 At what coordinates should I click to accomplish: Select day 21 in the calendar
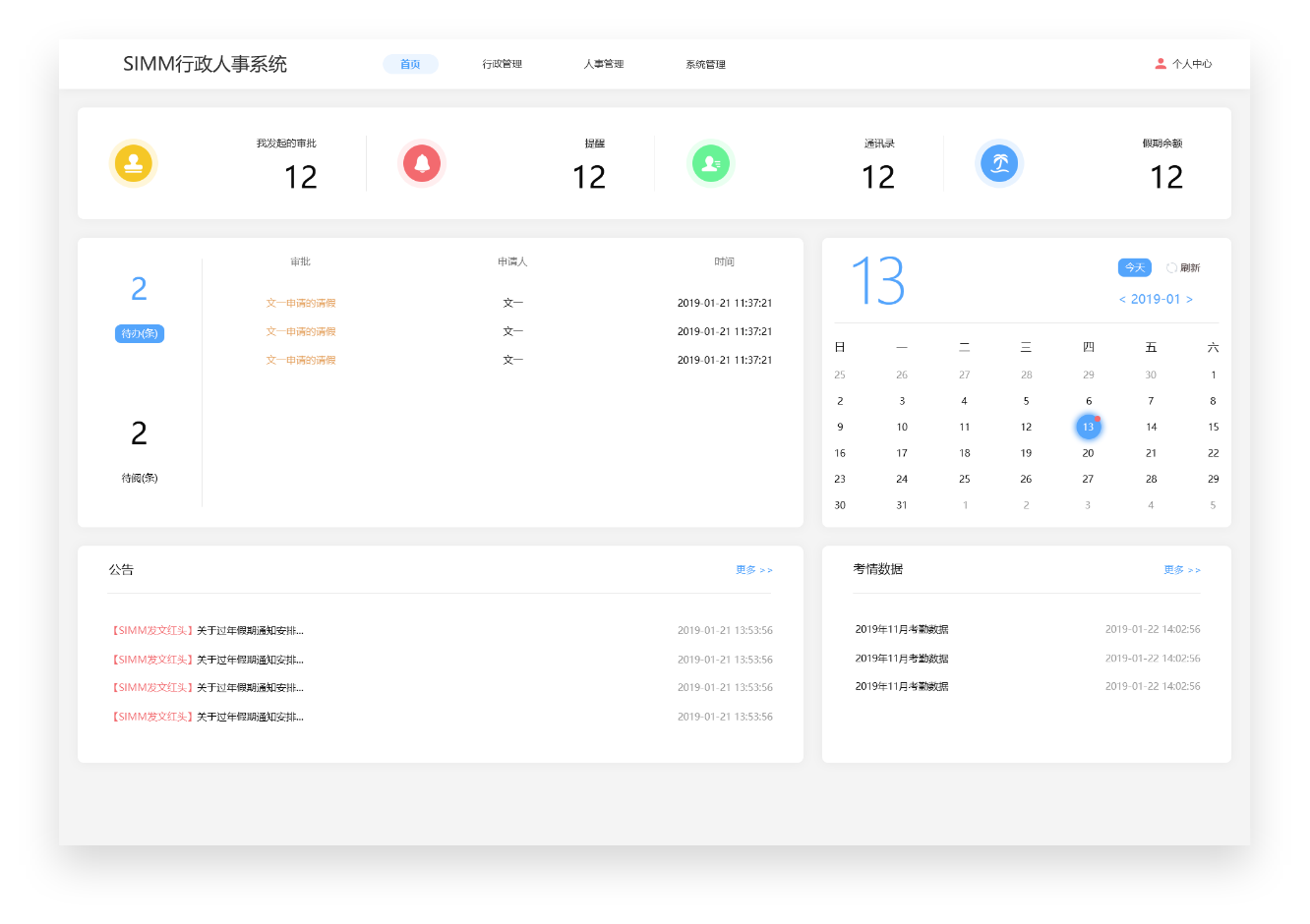[x=1151, y=453]
